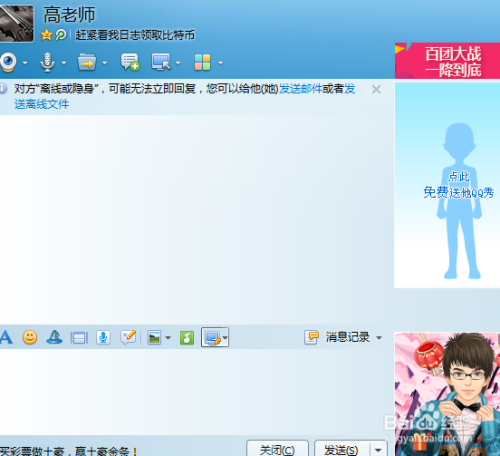Open the emoji smiley picker
Image resolution: width=500 pixels, height=456 pixels.
coord(30,337)
